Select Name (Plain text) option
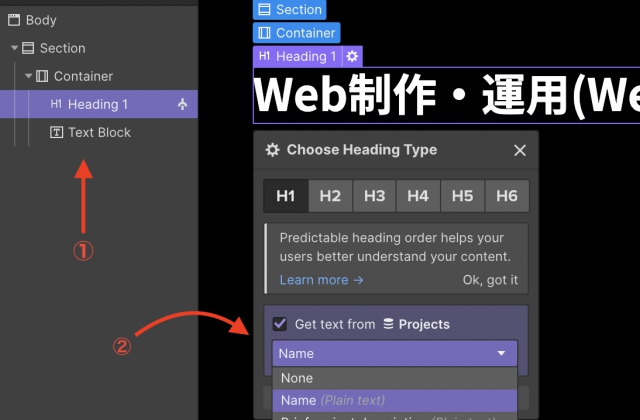Screen dimensions: 640x420 tap(395, 400)
